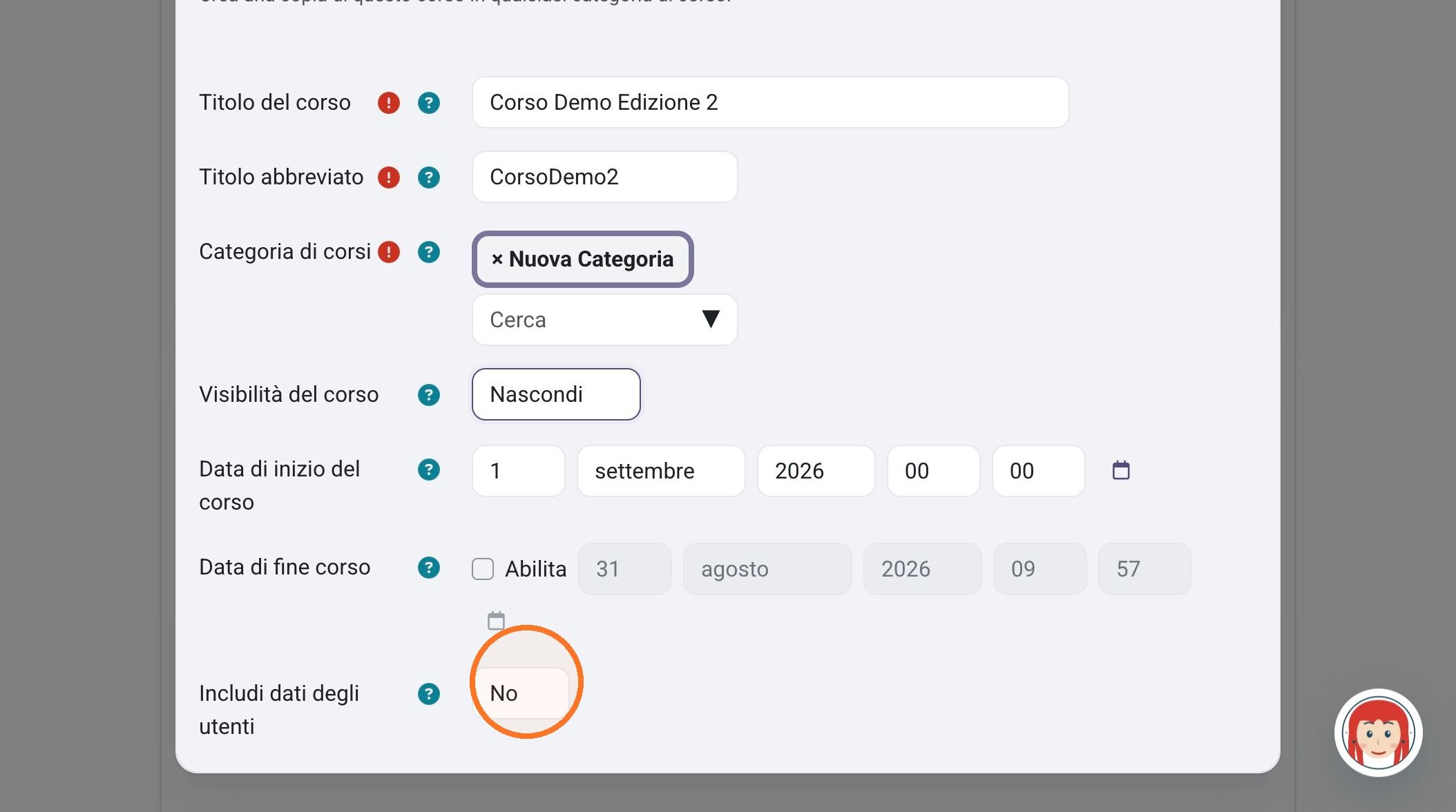Click the Titolo abbreviato input field
The height and width of the screenshot is (812, 1456).
click(605, 177)
